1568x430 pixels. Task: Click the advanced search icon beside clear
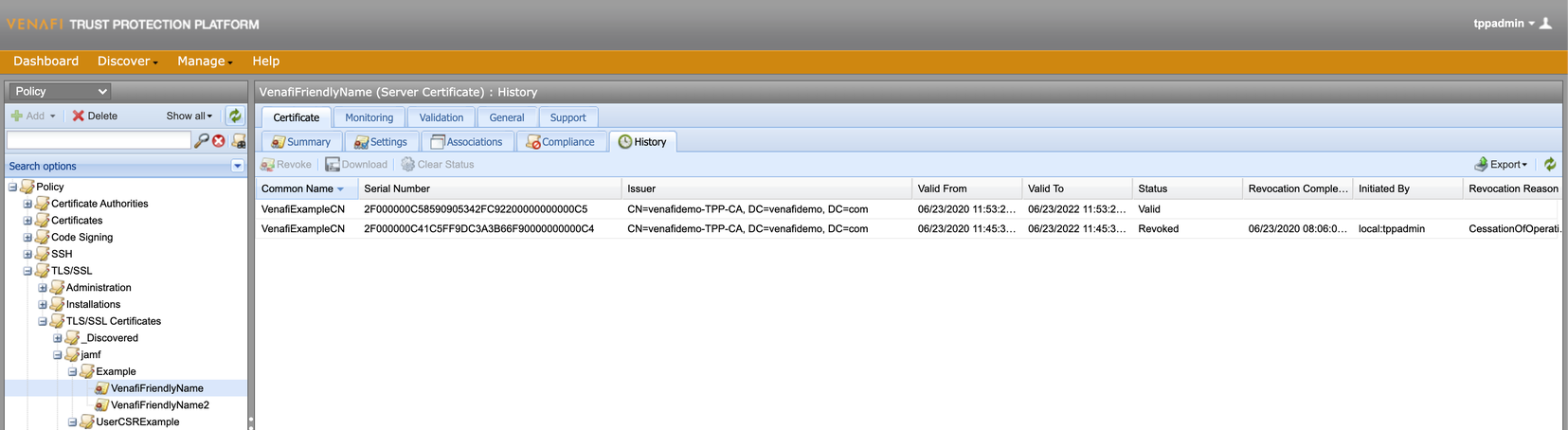[x=238, y=140]
